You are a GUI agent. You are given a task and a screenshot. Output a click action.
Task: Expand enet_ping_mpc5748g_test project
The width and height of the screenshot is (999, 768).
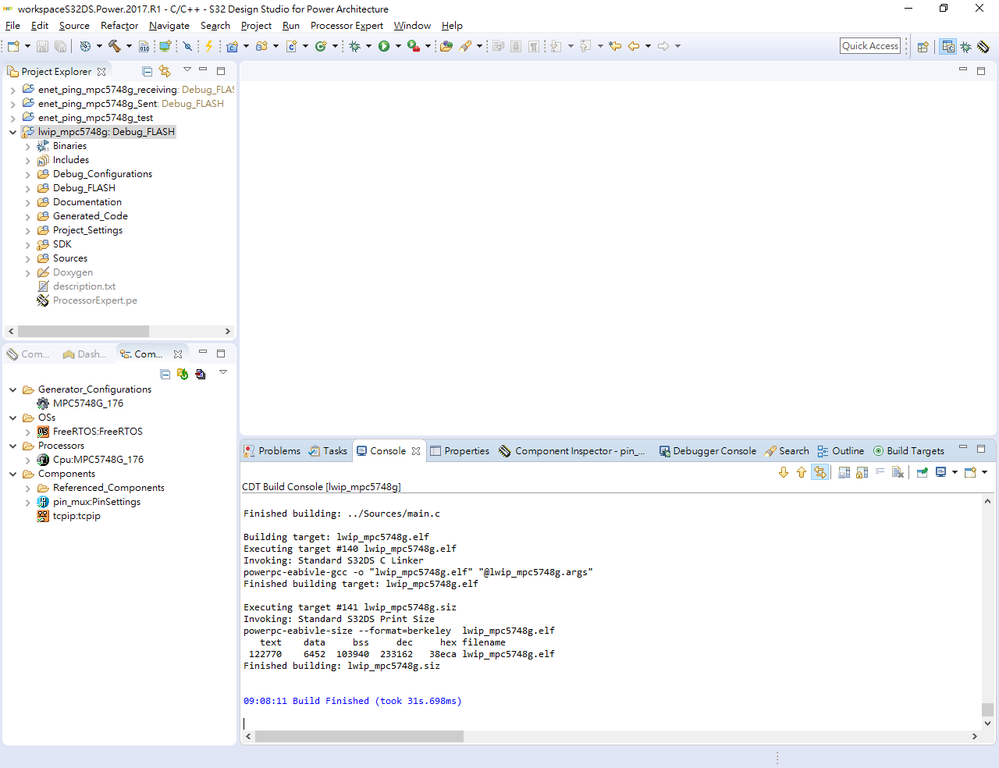point(13,118)
